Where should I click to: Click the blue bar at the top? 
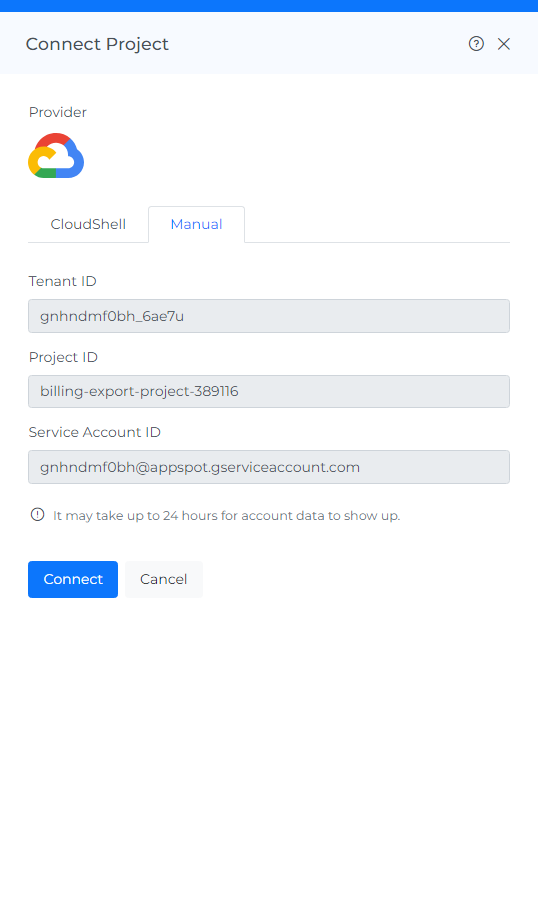tap(269, 6)
